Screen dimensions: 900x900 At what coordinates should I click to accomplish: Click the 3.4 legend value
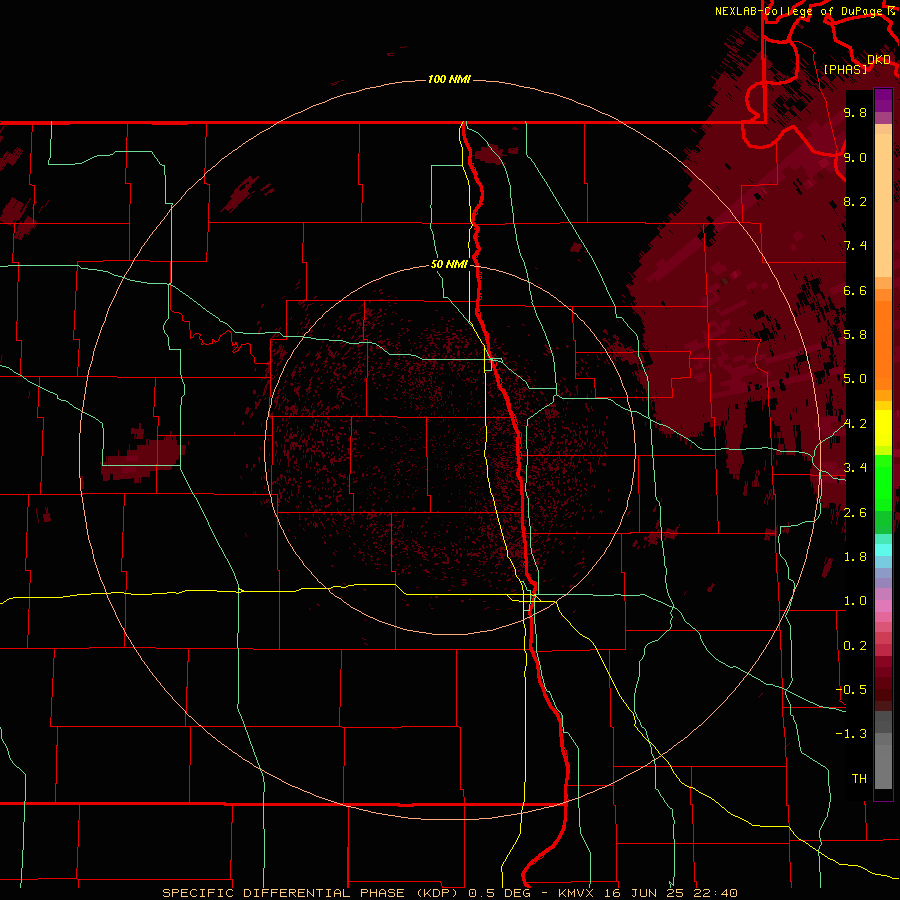pos(855,468)
